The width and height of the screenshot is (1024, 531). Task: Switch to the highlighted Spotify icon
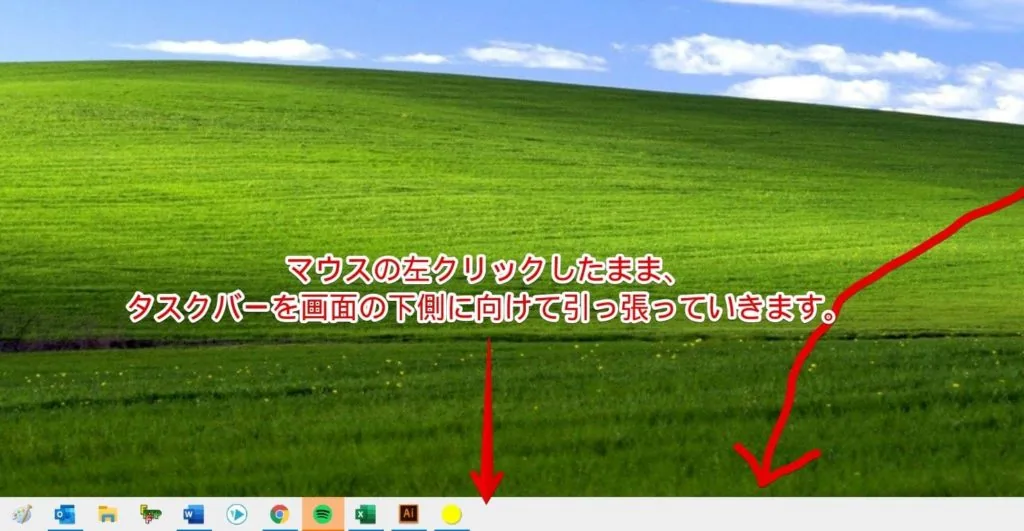click(x=323, y=515)
